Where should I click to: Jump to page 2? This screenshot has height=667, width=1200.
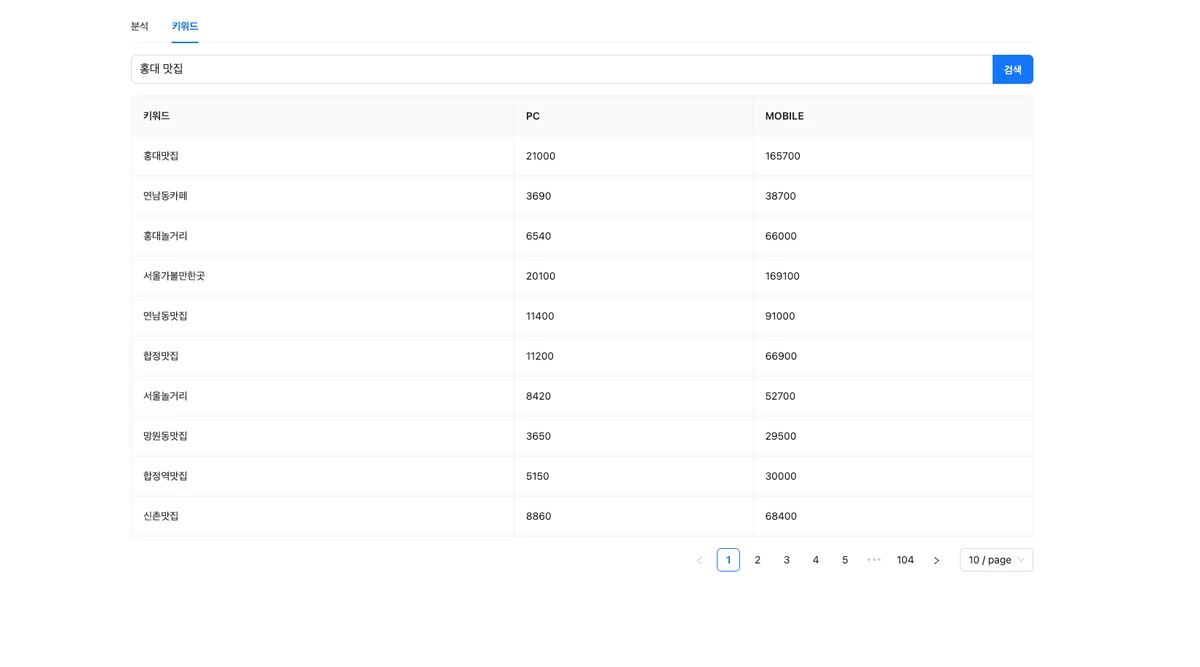757,560
